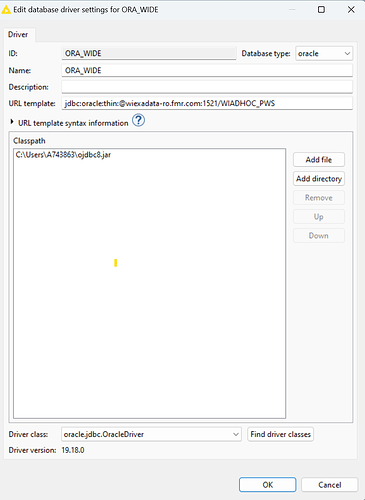Close the driver settings dialog
The width and height of the screenshot is (365, 500).
click(351, 10)
